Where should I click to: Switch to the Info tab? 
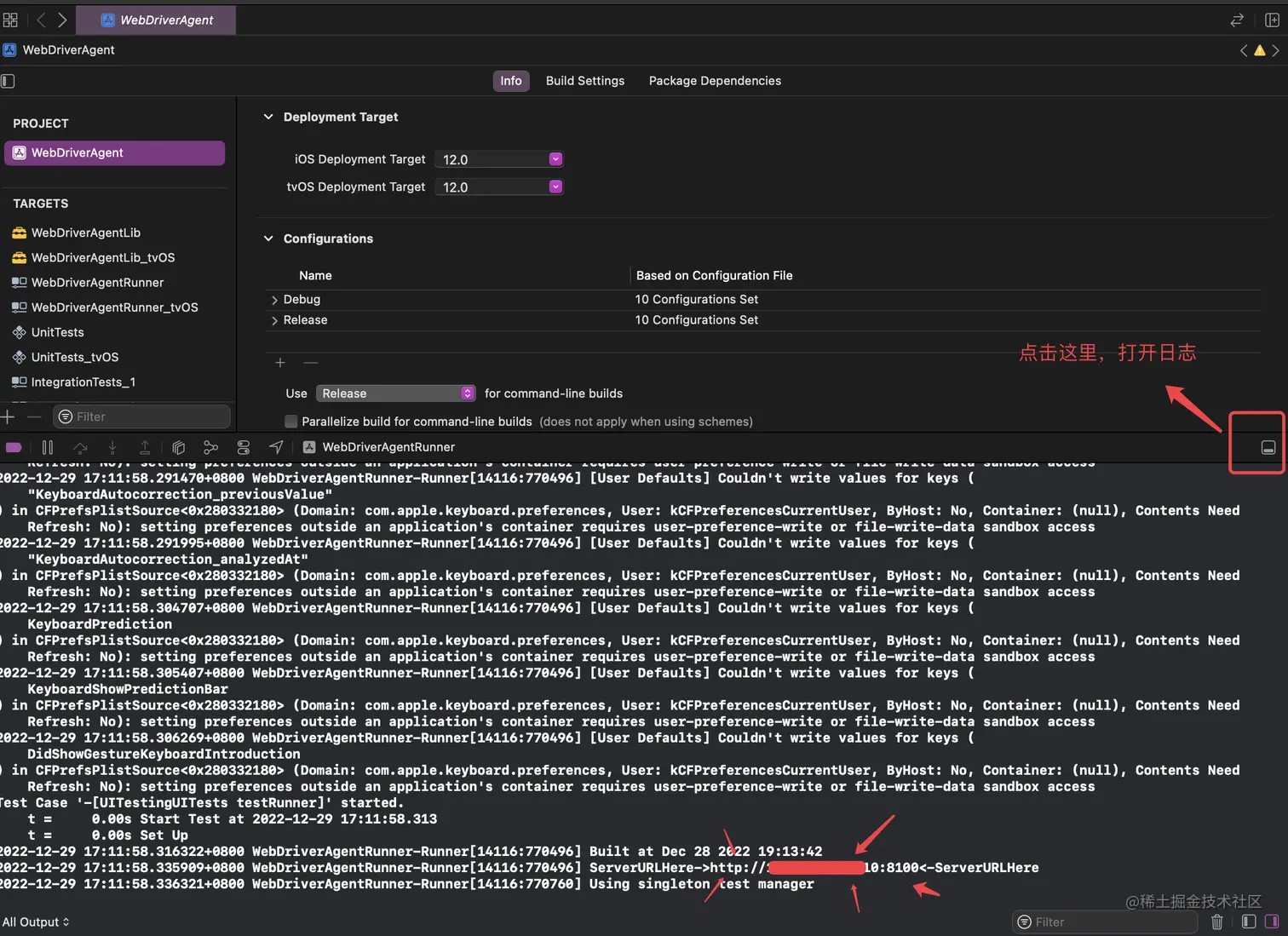pyautogui.click(x=511, y=81)
